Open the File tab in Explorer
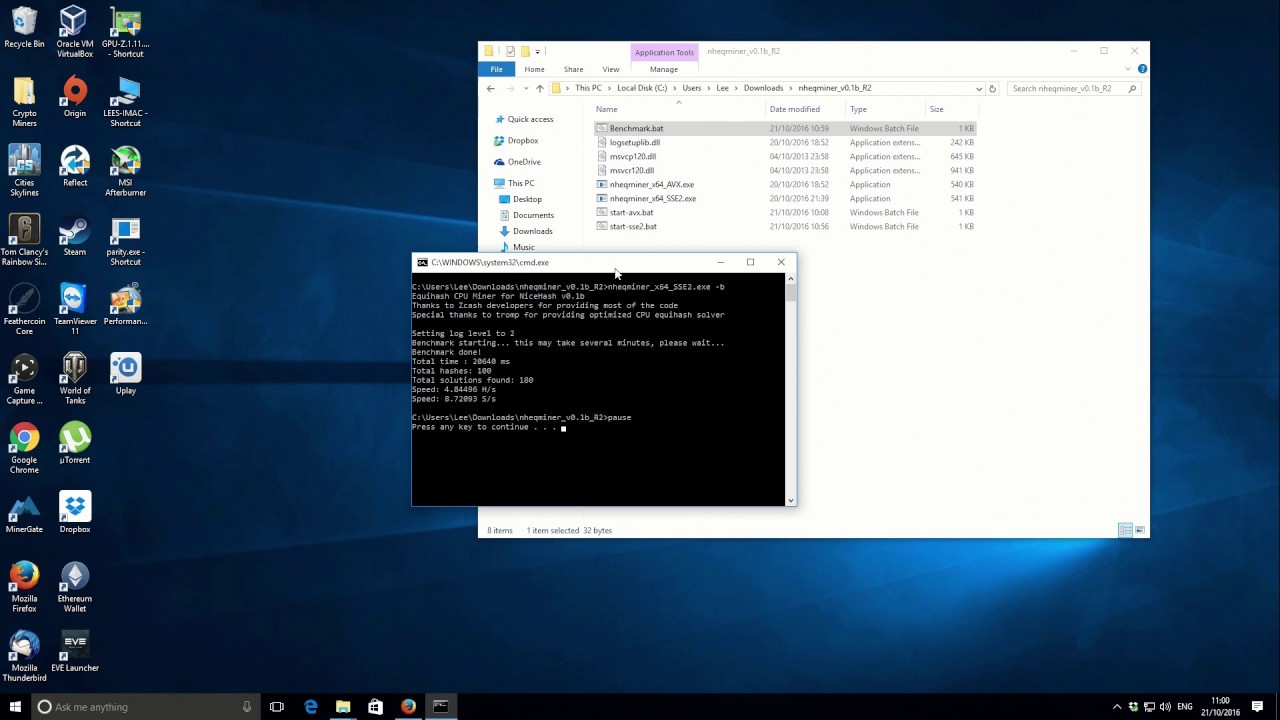The image size is (1280, 720). point(496,69)
